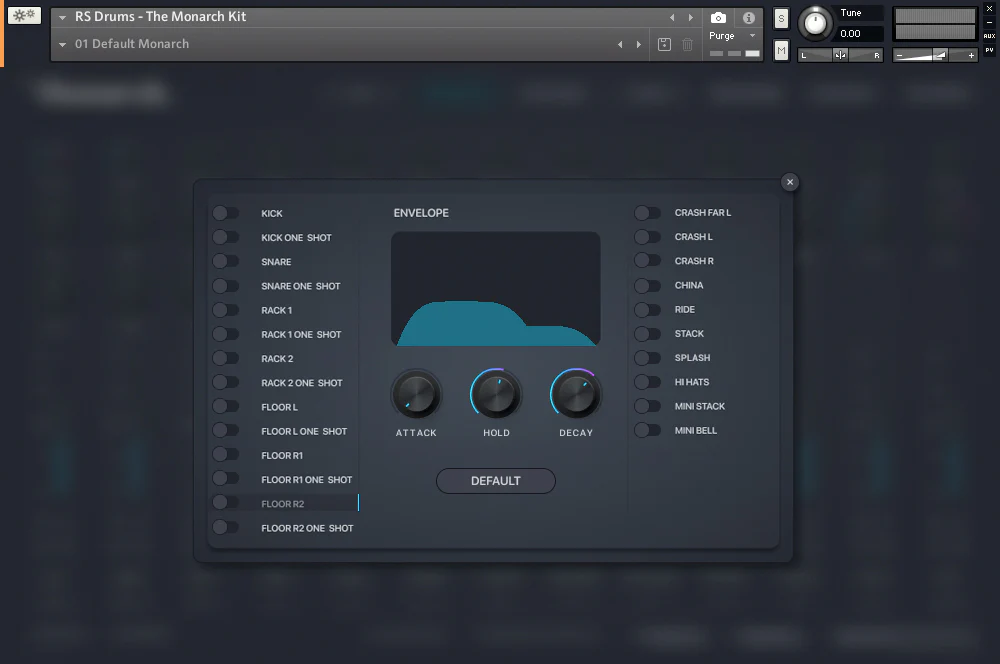The image size is (1000, 664).
Task: Click the DECAY knob
Action: [575, 394]
